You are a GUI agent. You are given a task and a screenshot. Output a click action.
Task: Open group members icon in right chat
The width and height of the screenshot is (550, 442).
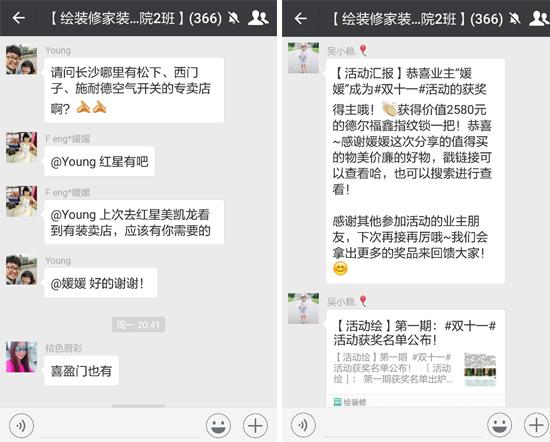tap(539, 18)
